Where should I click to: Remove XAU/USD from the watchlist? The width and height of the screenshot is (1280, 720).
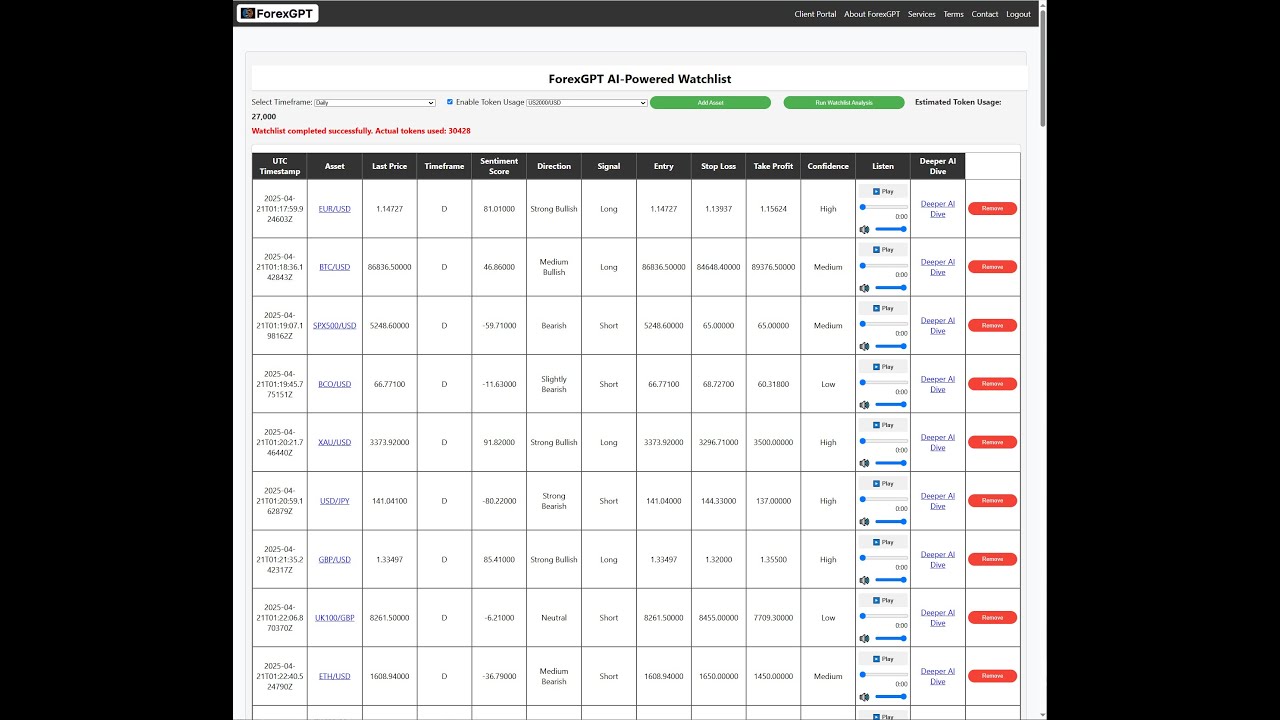click(992, 442)
